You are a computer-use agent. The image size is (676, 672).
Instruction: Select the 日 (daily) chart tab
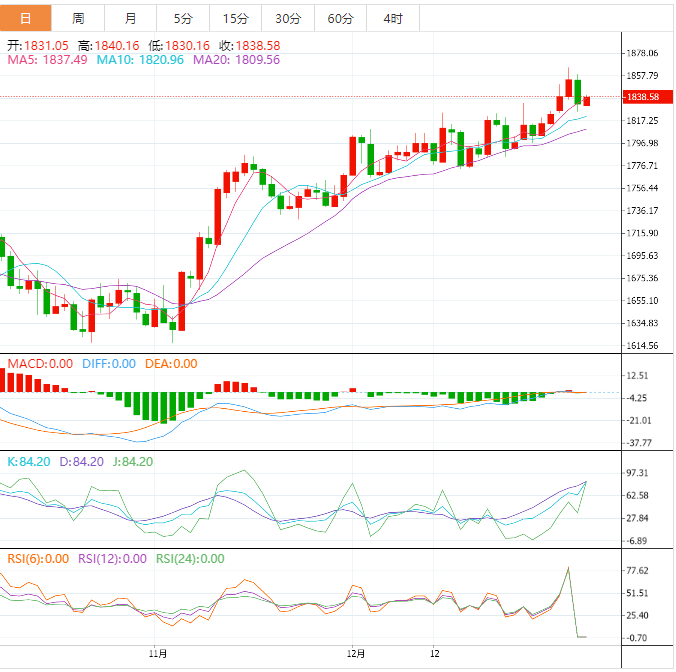click(x=26, y=18)
